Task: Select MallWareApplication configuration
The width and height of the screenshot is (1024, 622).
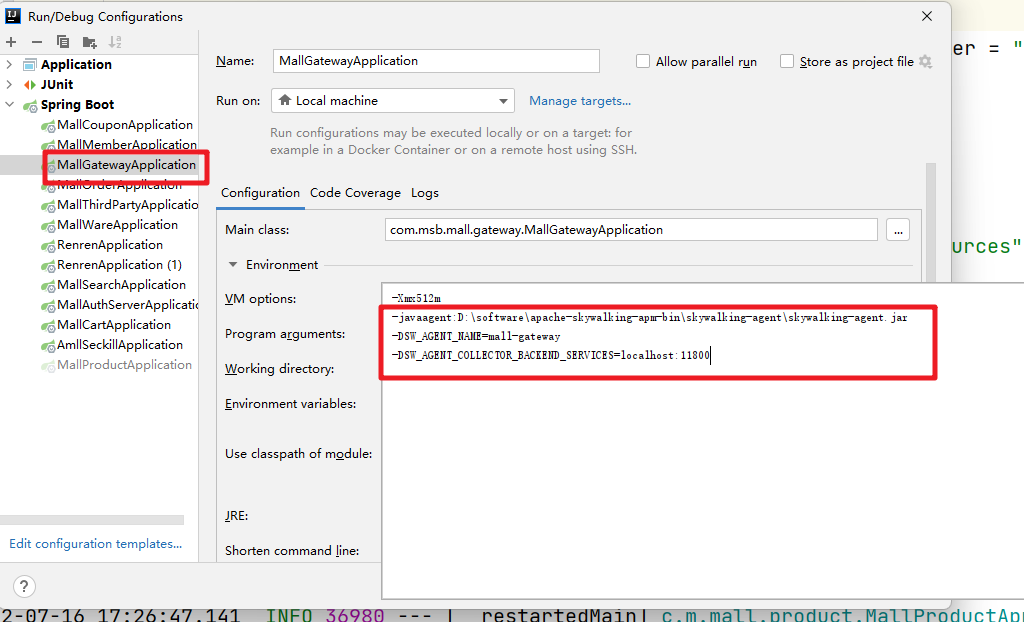Action: pyautogui.click(x=118, y=225)
